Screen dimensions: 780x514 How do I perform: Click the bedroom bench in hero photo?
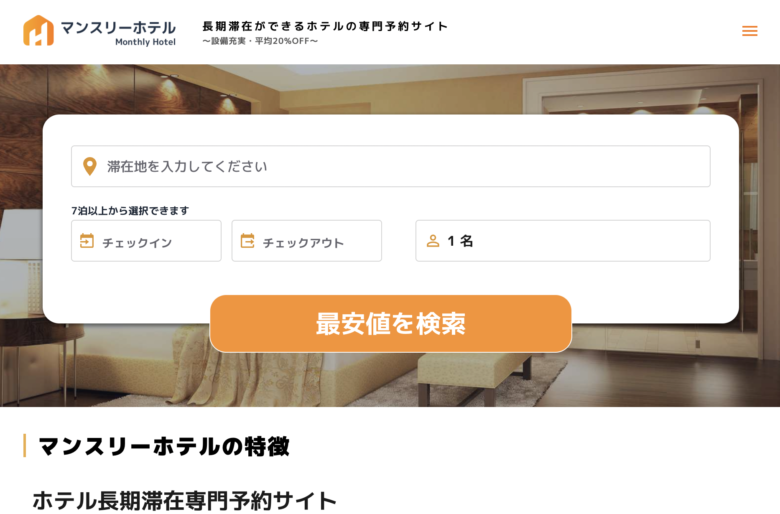click(474, 373)
